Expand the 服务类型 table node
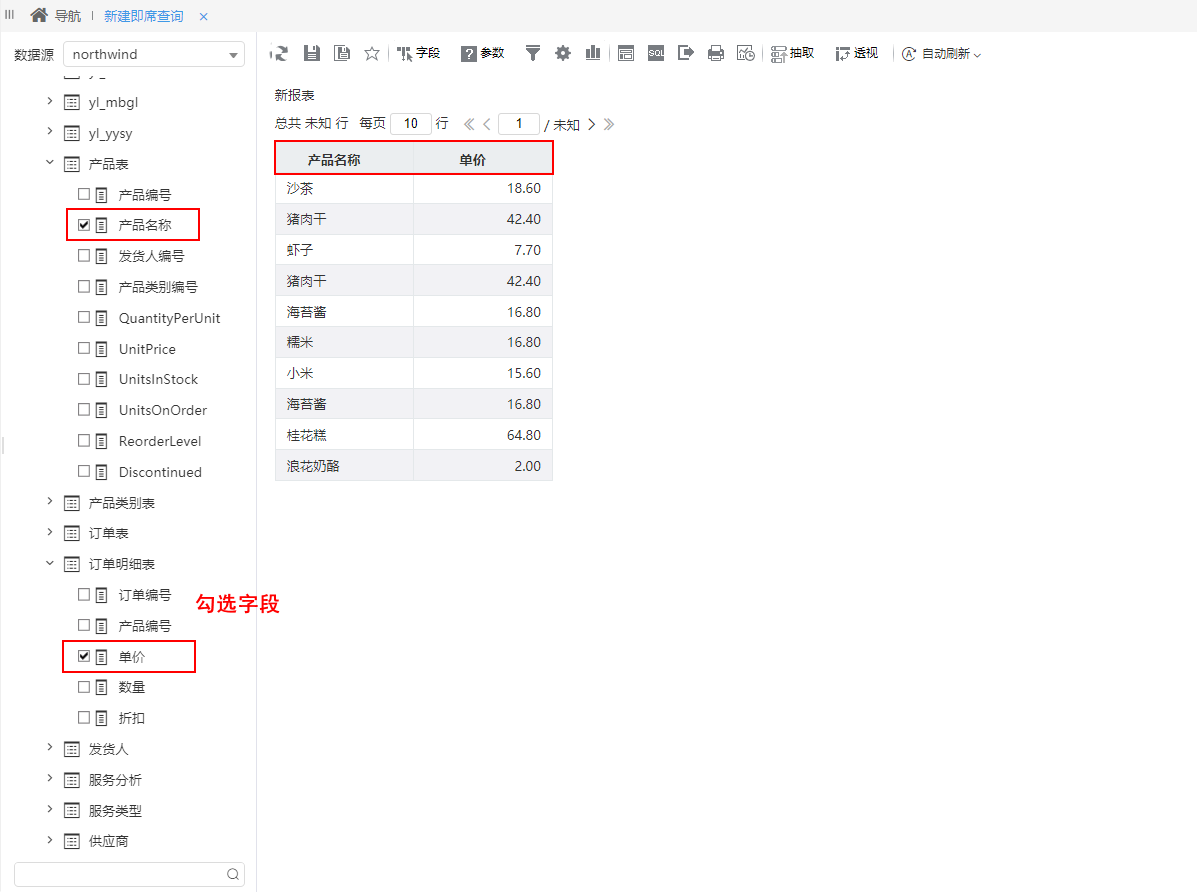 tap(50, 809)
